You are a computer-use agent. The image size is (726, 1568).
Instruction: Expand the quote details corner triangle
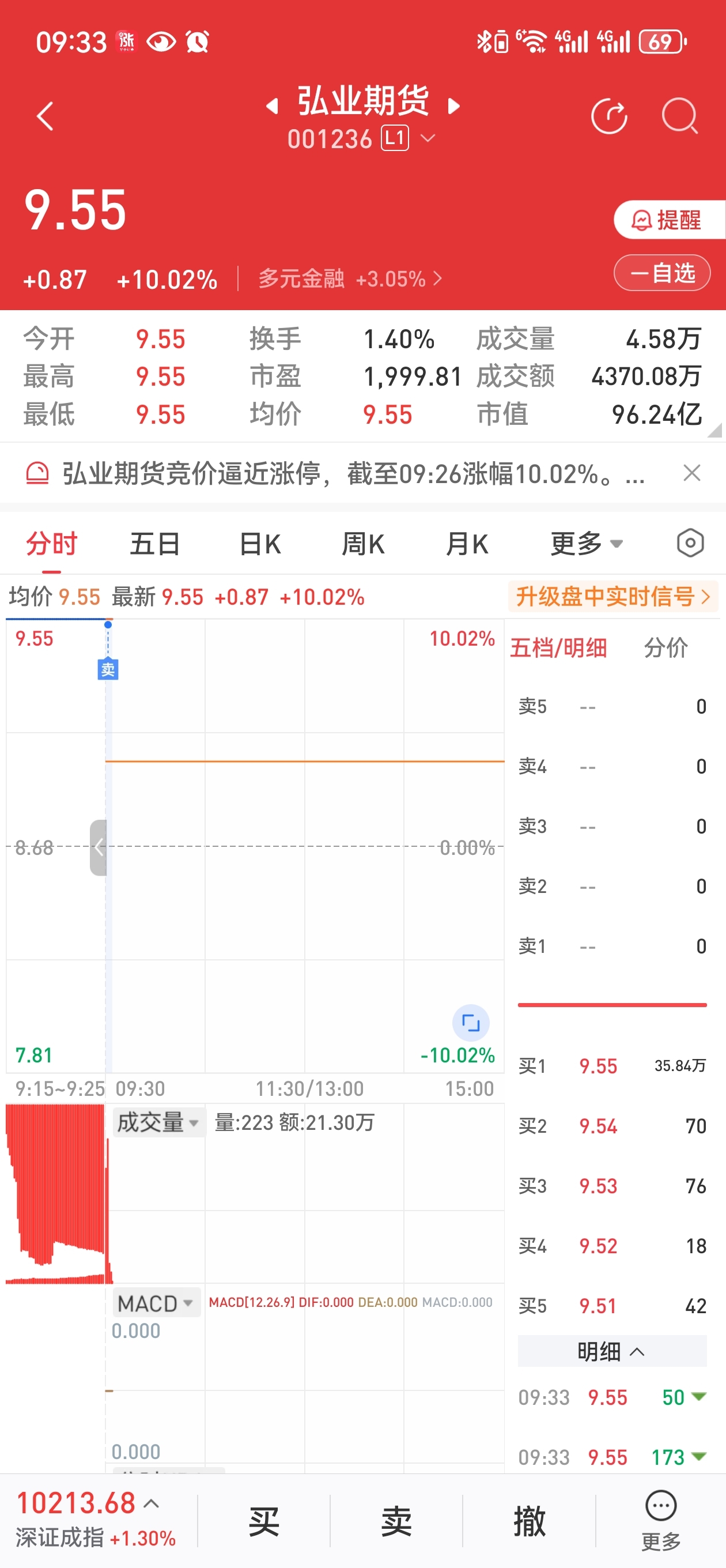tap(715, 429)
